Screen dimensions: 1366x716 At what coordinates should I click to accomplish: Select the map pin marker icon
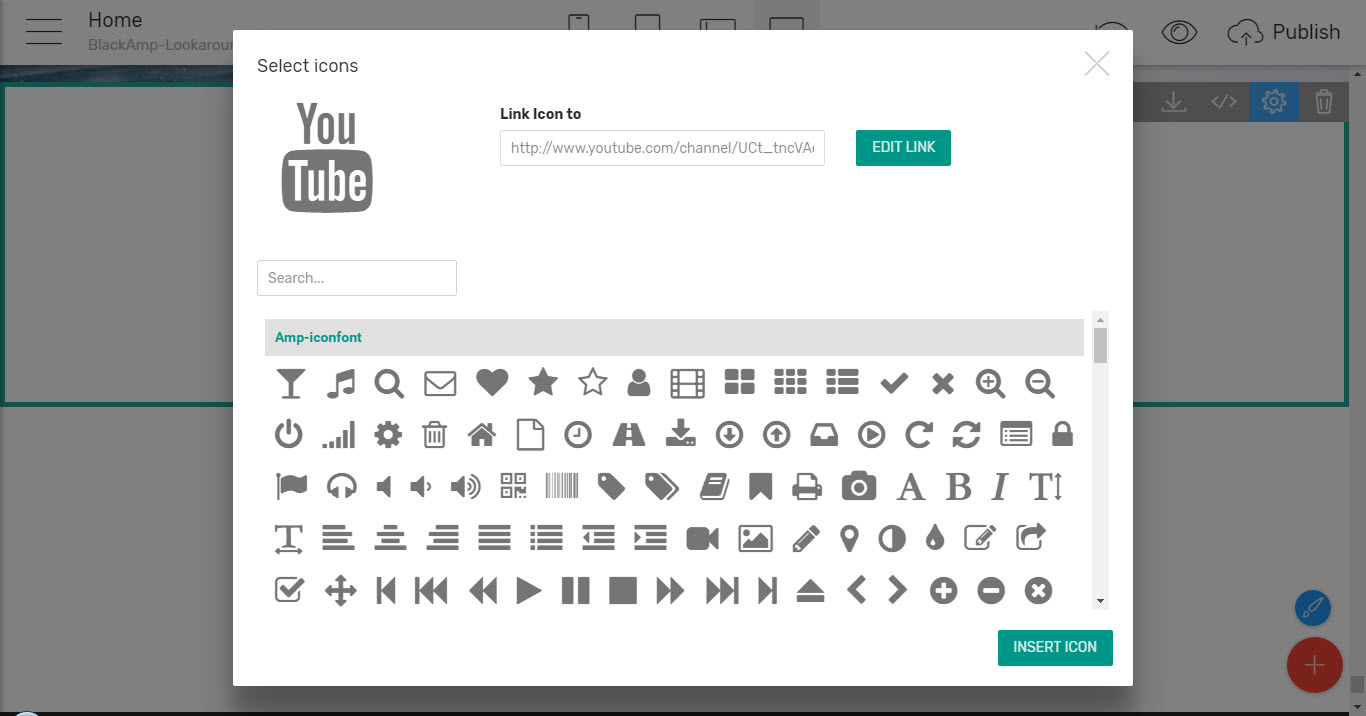pos(849,539)
